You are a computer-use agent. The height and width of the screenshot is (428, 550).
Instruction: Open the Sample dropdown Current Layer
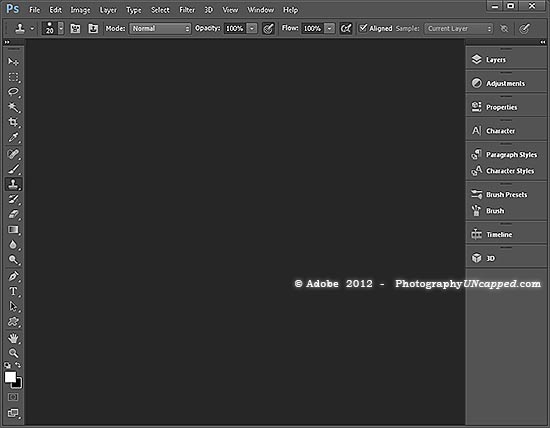(459, 28)
